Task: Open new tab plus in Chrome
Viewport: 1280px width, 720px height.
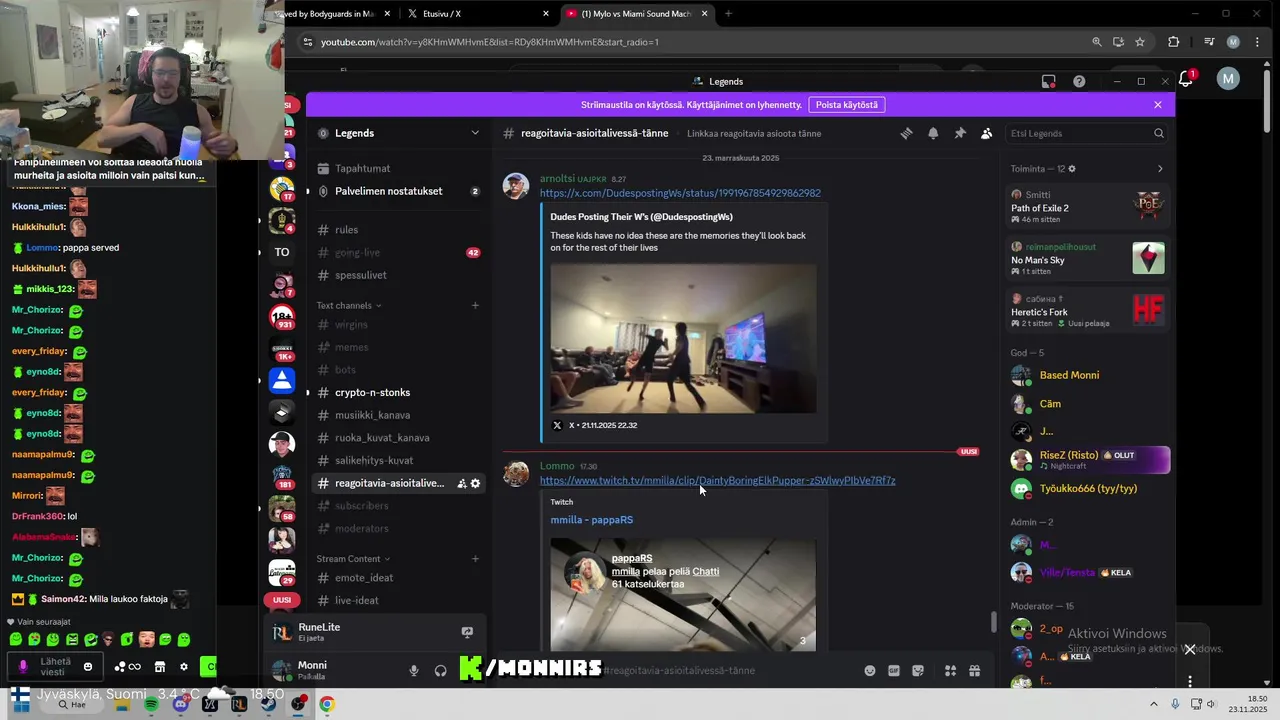Action: click(x=728, y=14)
